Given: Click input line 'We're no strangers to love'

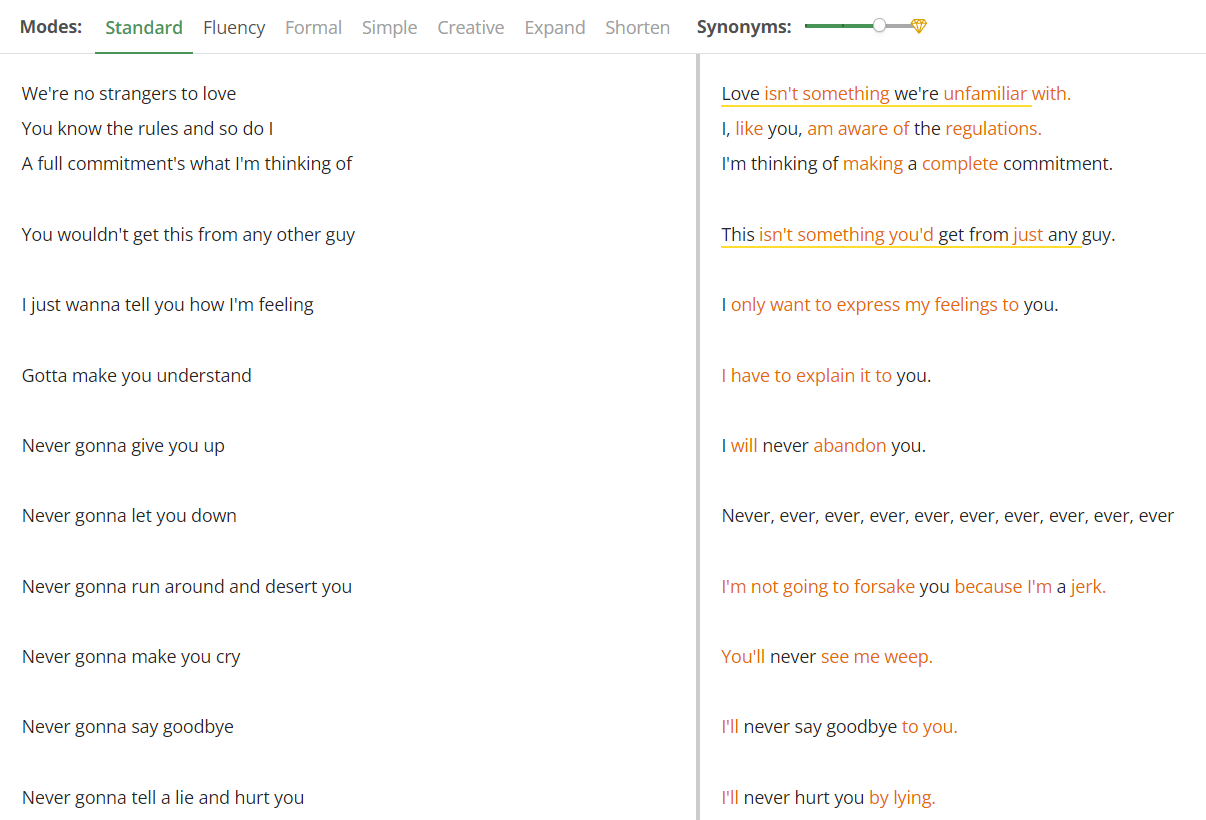Looking at the screenshot, I should (x=129, y=94).
